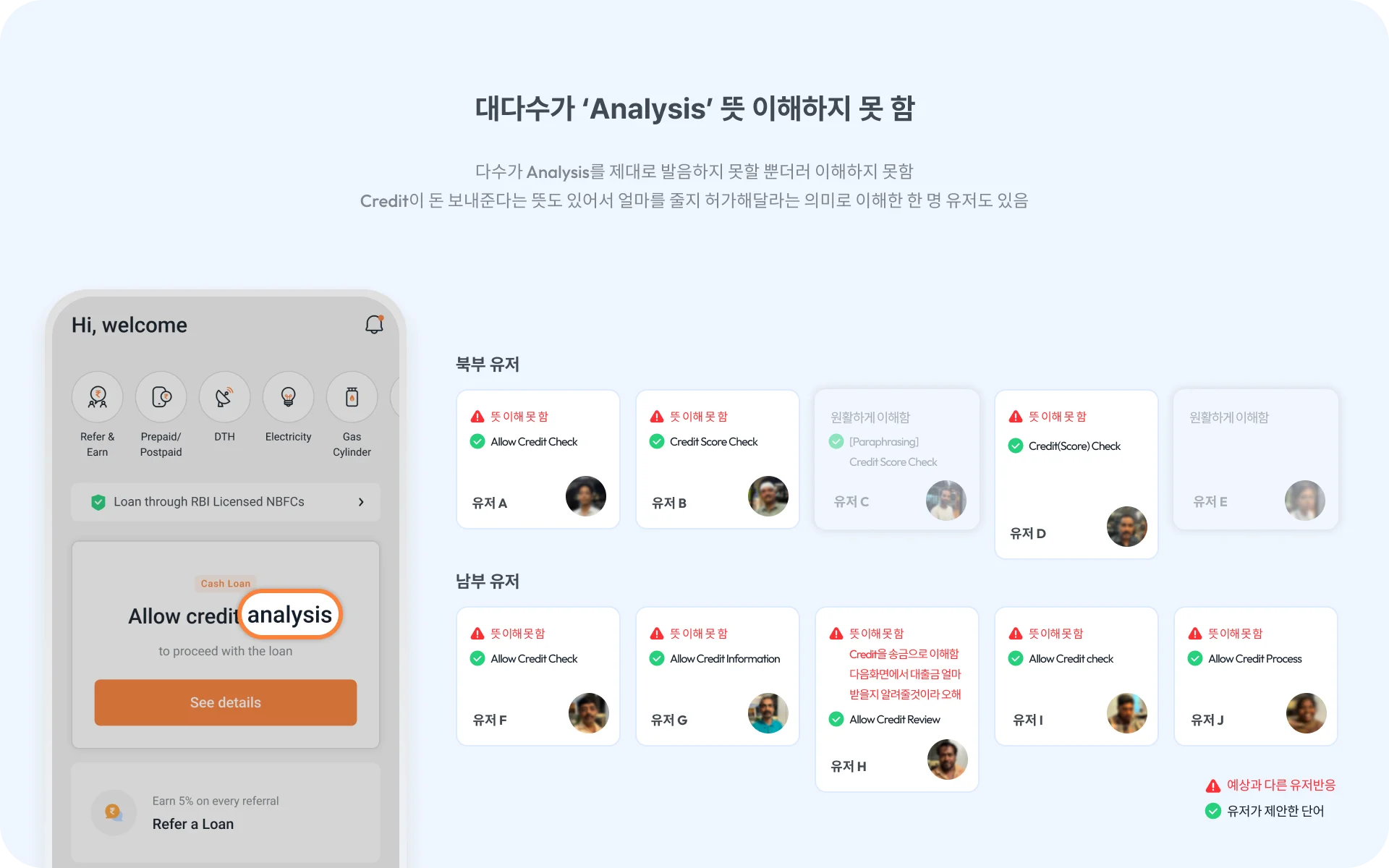Click the green shield RBI icon
Image resolution: width=1389 pixels, height=868 pixels.
(x=98, y=502)
